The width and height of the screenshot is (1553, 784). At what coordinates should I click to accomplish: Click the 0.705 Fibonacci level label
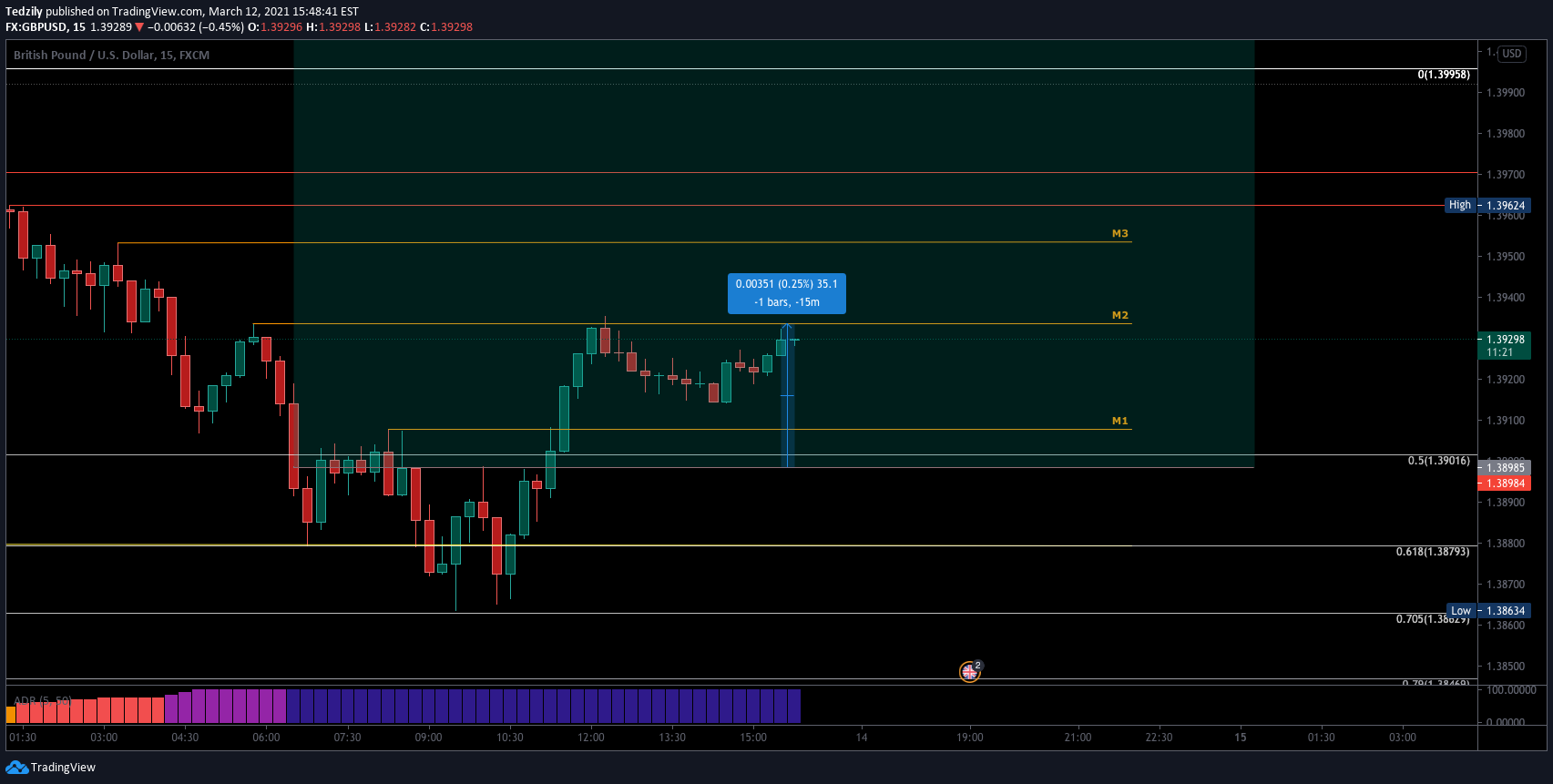coord(1433,619)
